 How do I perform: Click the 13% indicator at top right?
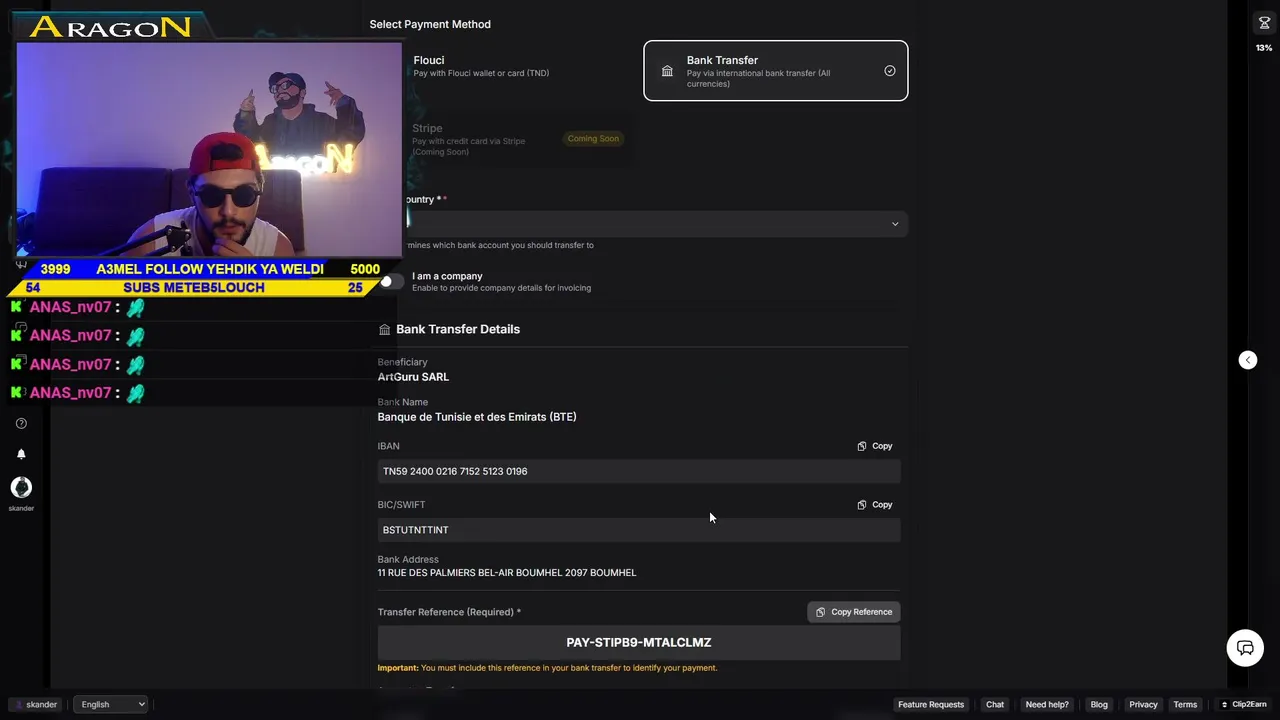1264,48
